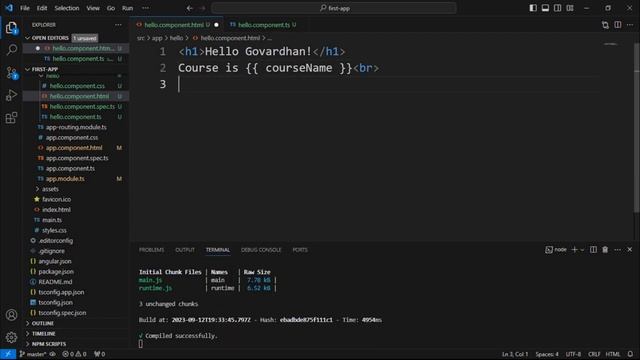Click the search box showing first-app

pyautogui.click(x=334, y=8)
